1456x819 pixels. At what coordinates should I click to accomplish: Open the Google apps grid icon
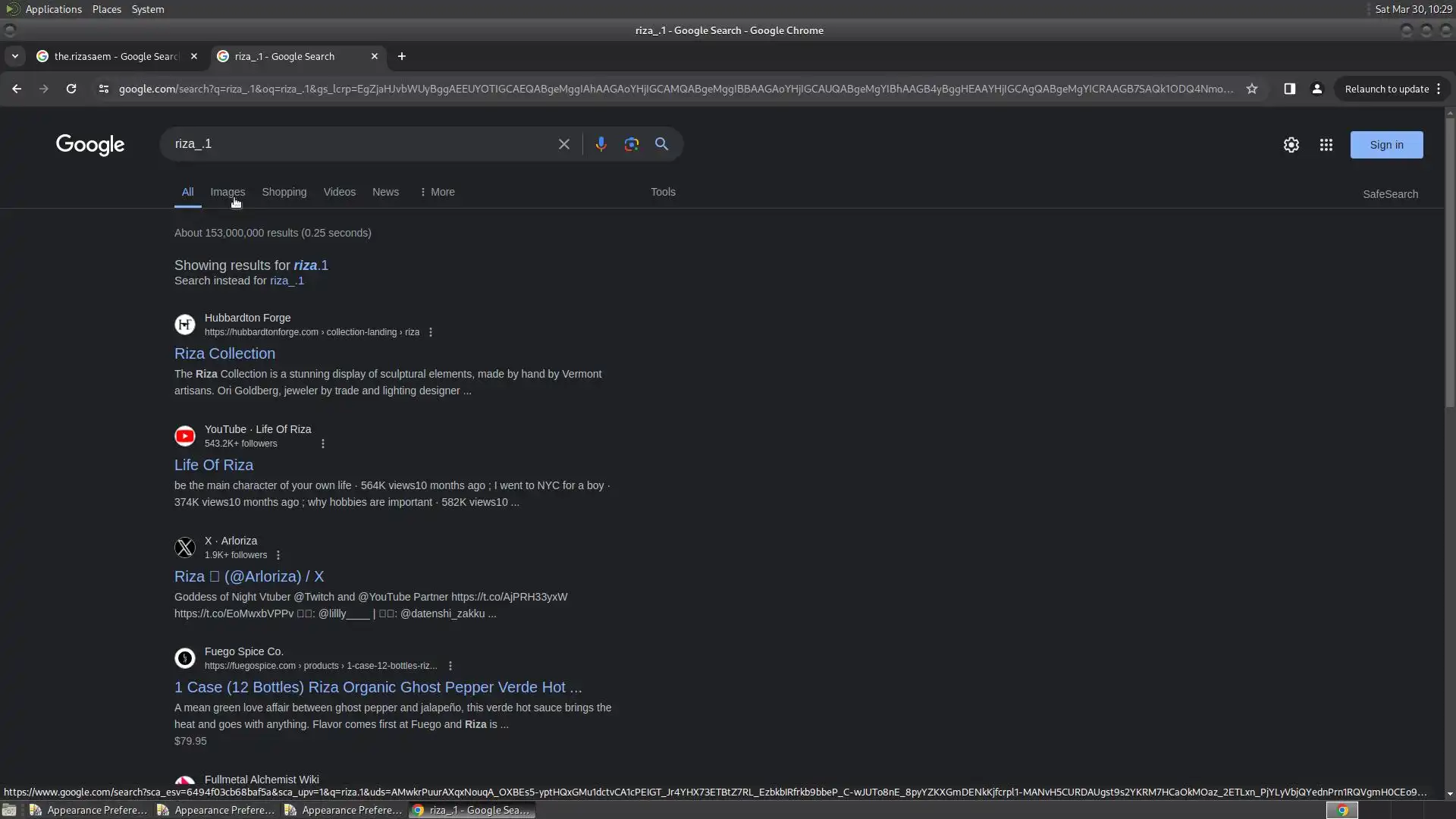[x=1326, y=145]
